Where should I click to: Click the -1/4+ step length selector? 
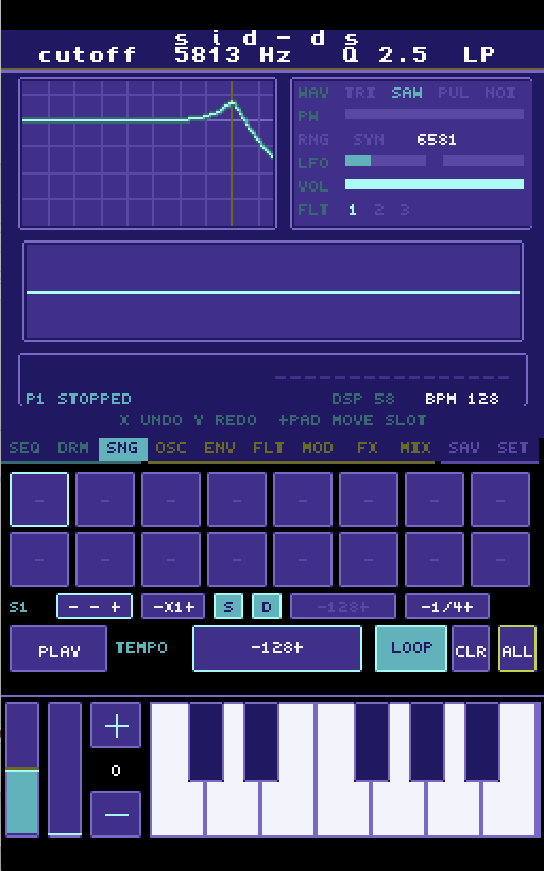point(447,606)
